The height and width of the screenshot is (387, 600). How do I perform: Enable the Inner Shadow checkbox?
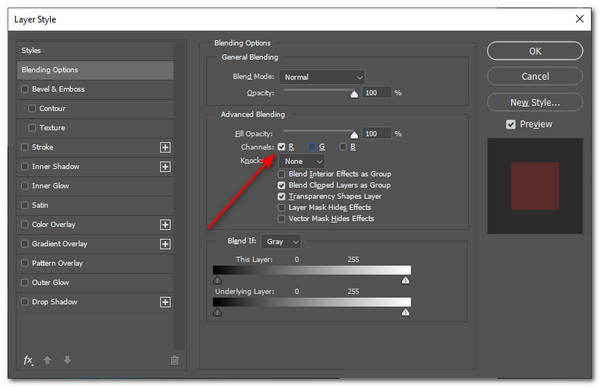[25, 166]
